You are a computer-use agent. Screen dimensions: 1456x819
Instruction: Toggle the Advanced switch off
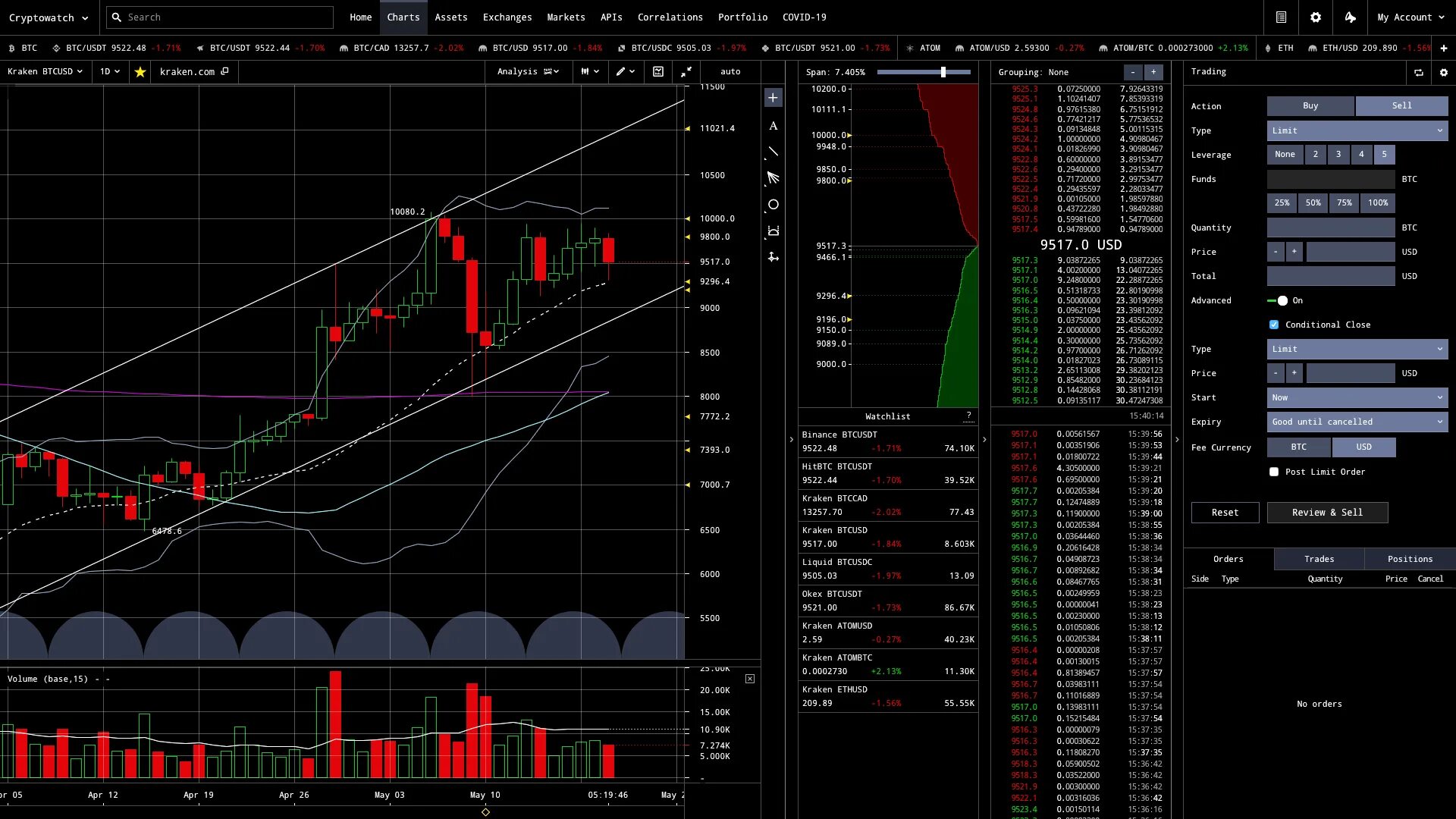pos(1278,301)
